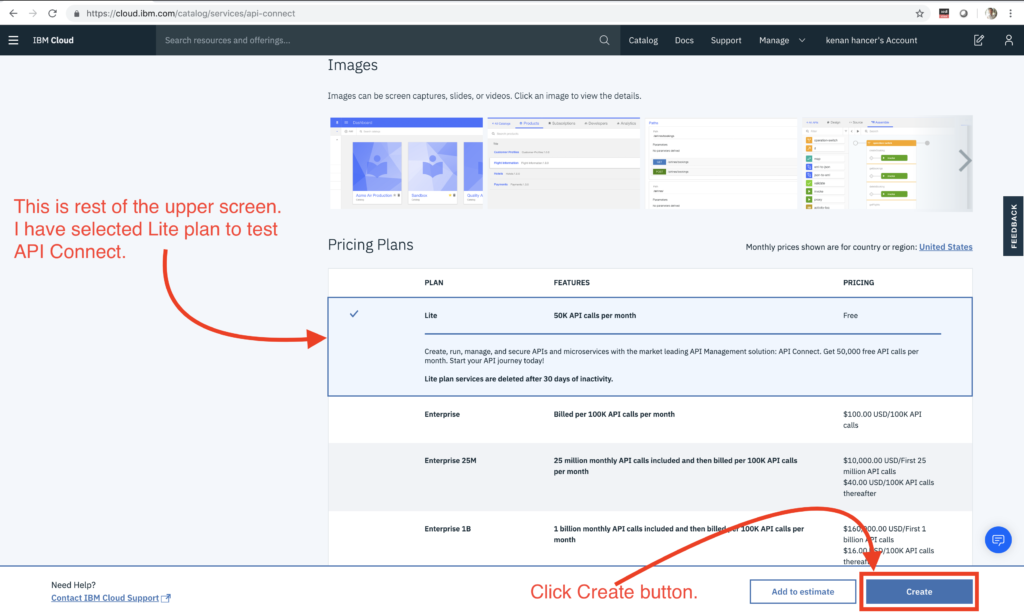The image size is (1024, 616).
Task: Click the Pricing Plans heading
Action: tap(370, 245)
